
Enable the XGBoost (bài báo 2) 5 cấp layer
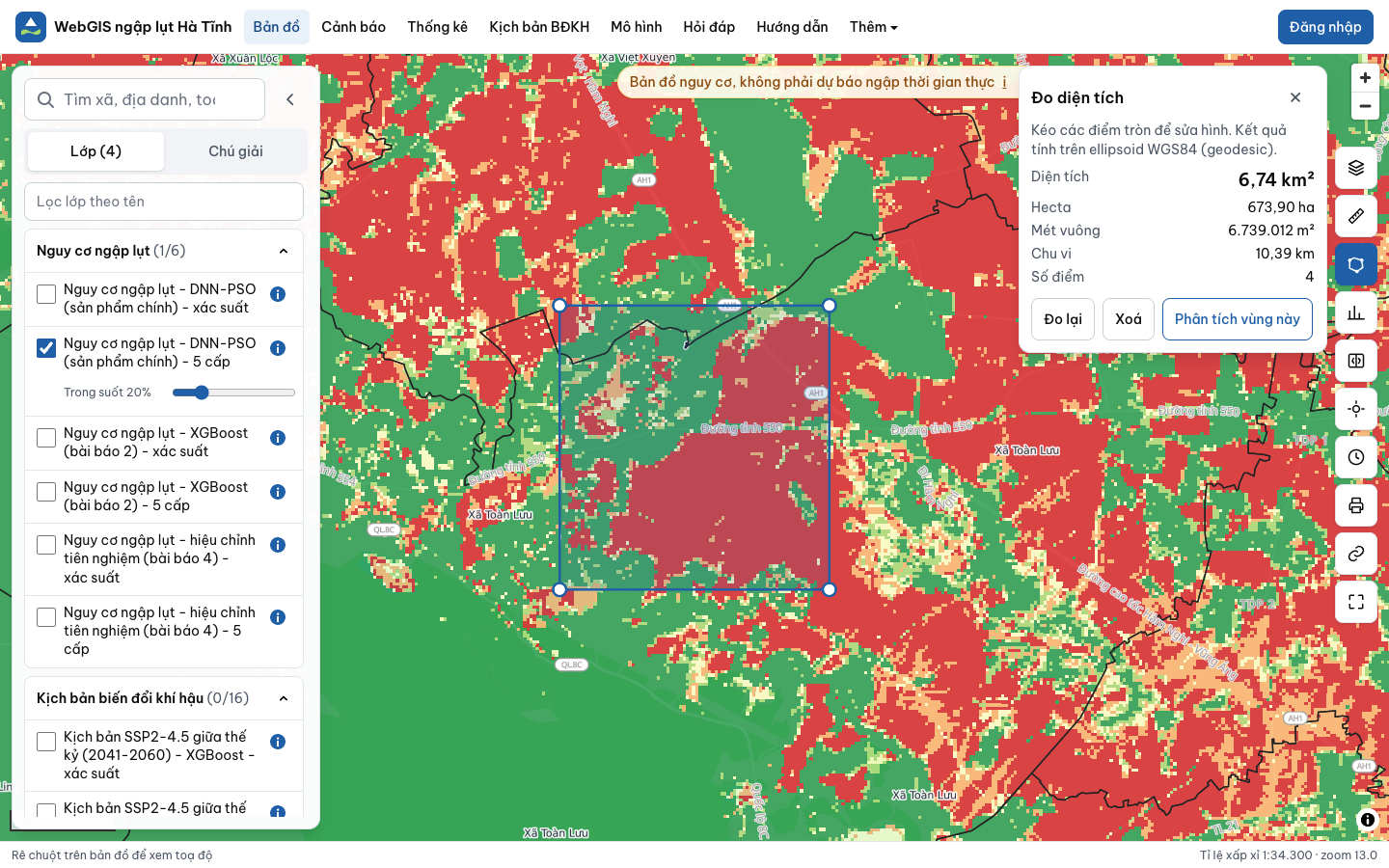(x=46, y=492)
